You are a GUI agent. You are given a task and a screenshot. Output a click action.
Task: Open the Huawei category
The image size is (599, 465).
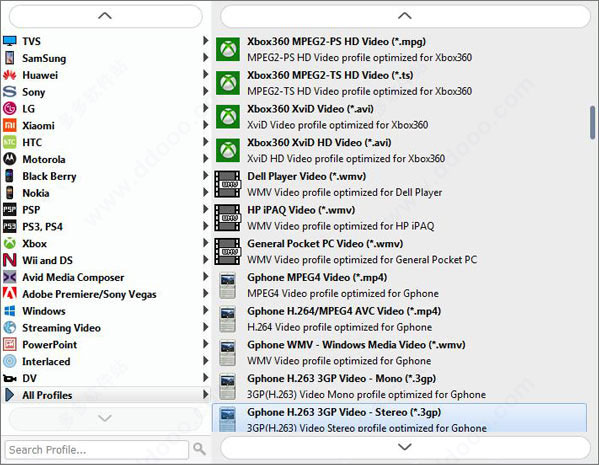coord(106,75)
